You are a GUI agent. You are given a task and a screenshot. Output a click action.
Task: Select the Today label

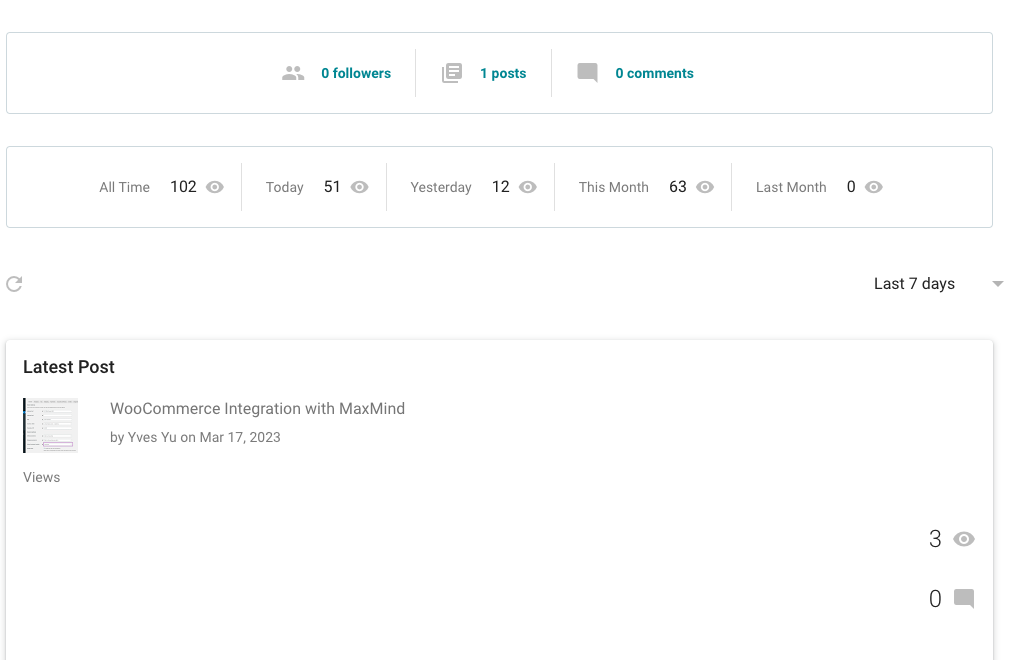[x=284, y=187]
